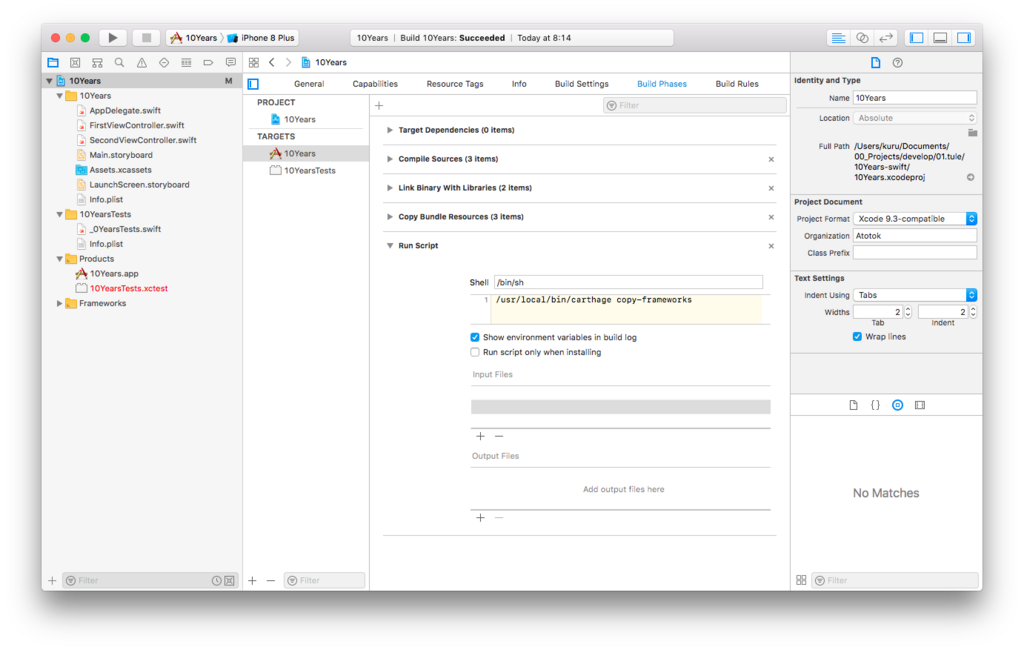Go forward in editor history
The image size is (1024, 650).
pos(288,63)
